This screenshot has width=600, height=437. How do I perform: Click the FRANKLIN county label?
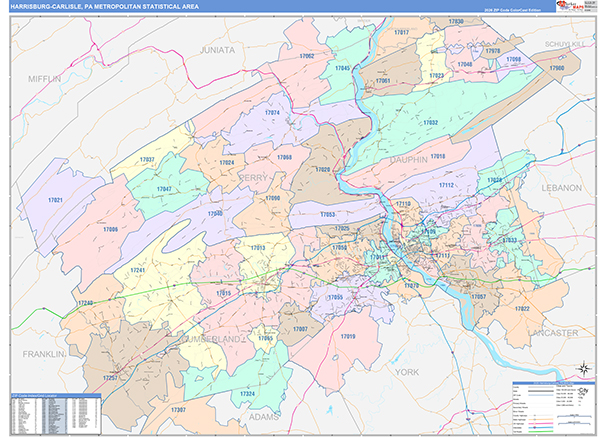pyautogui.click(x=34, y=354)
